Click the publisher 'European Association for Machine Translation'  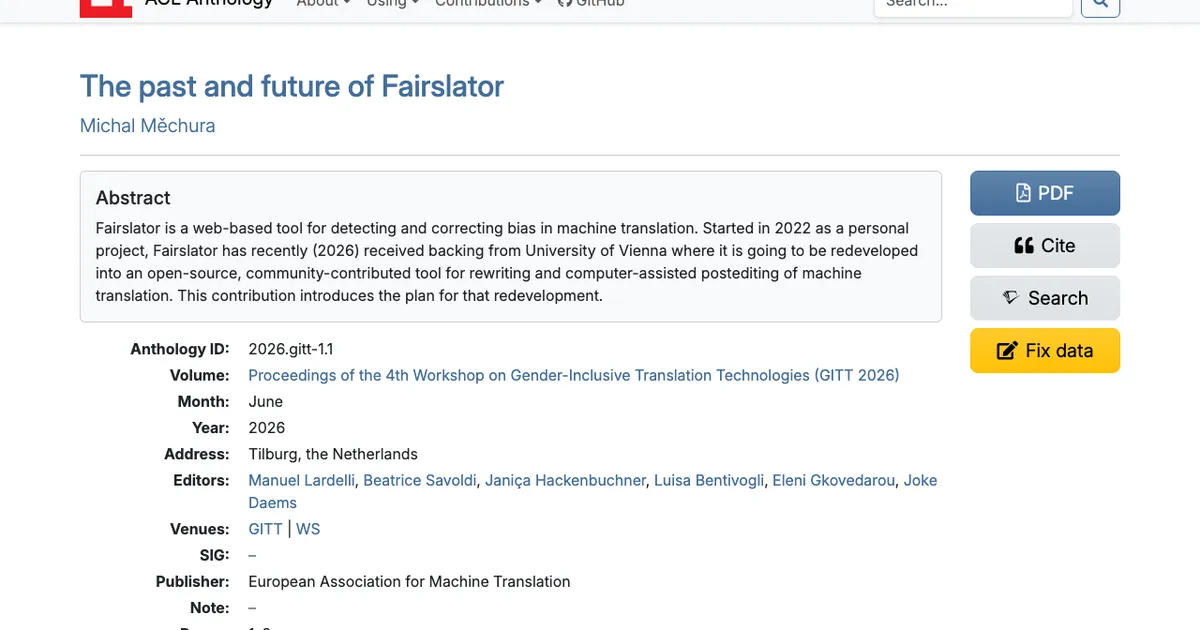tap(409, 581)
